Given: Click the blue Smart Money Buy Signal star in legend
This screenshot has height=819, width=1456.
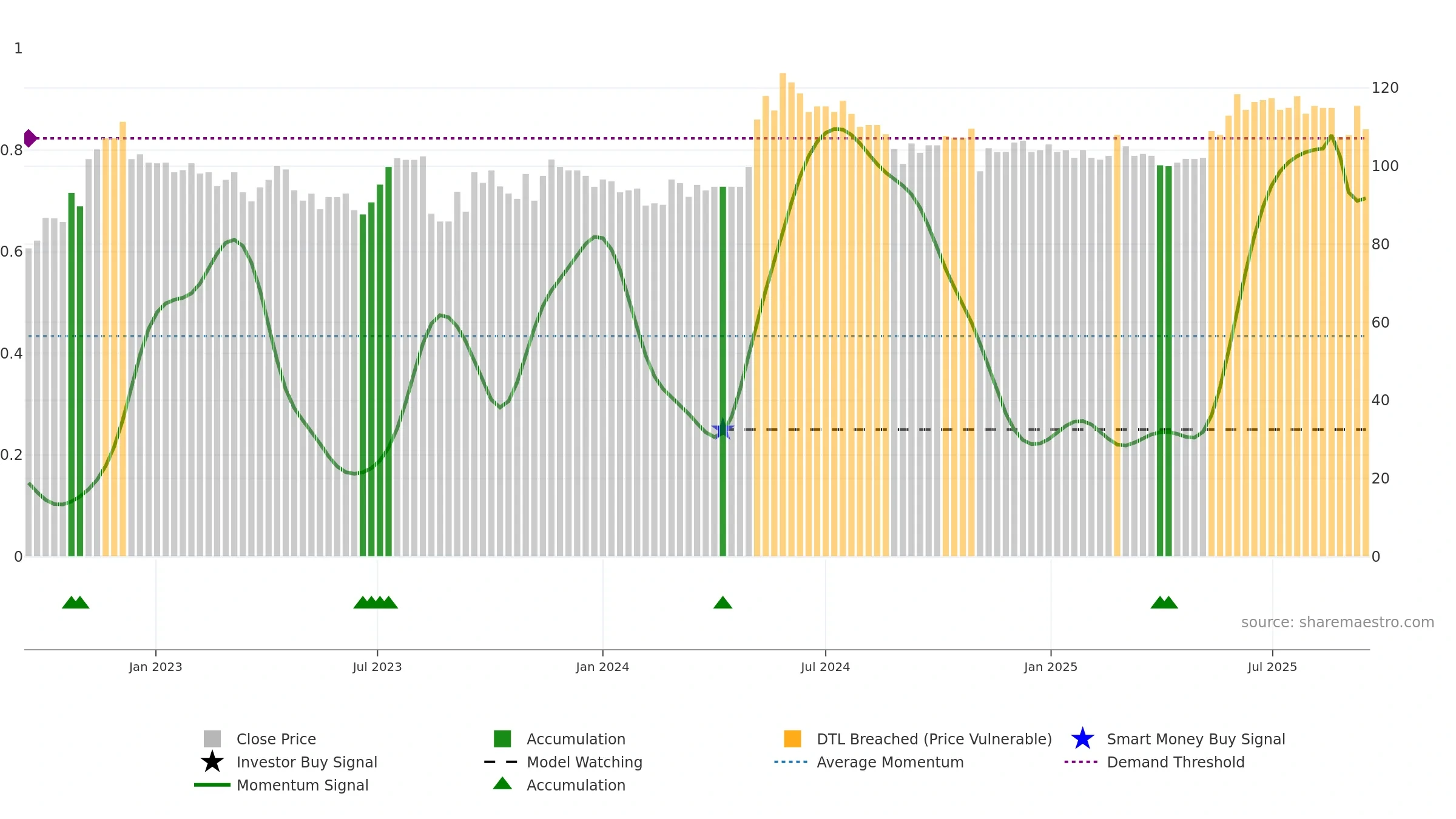Looking at the screenshot, I should tap(1082, 739).
